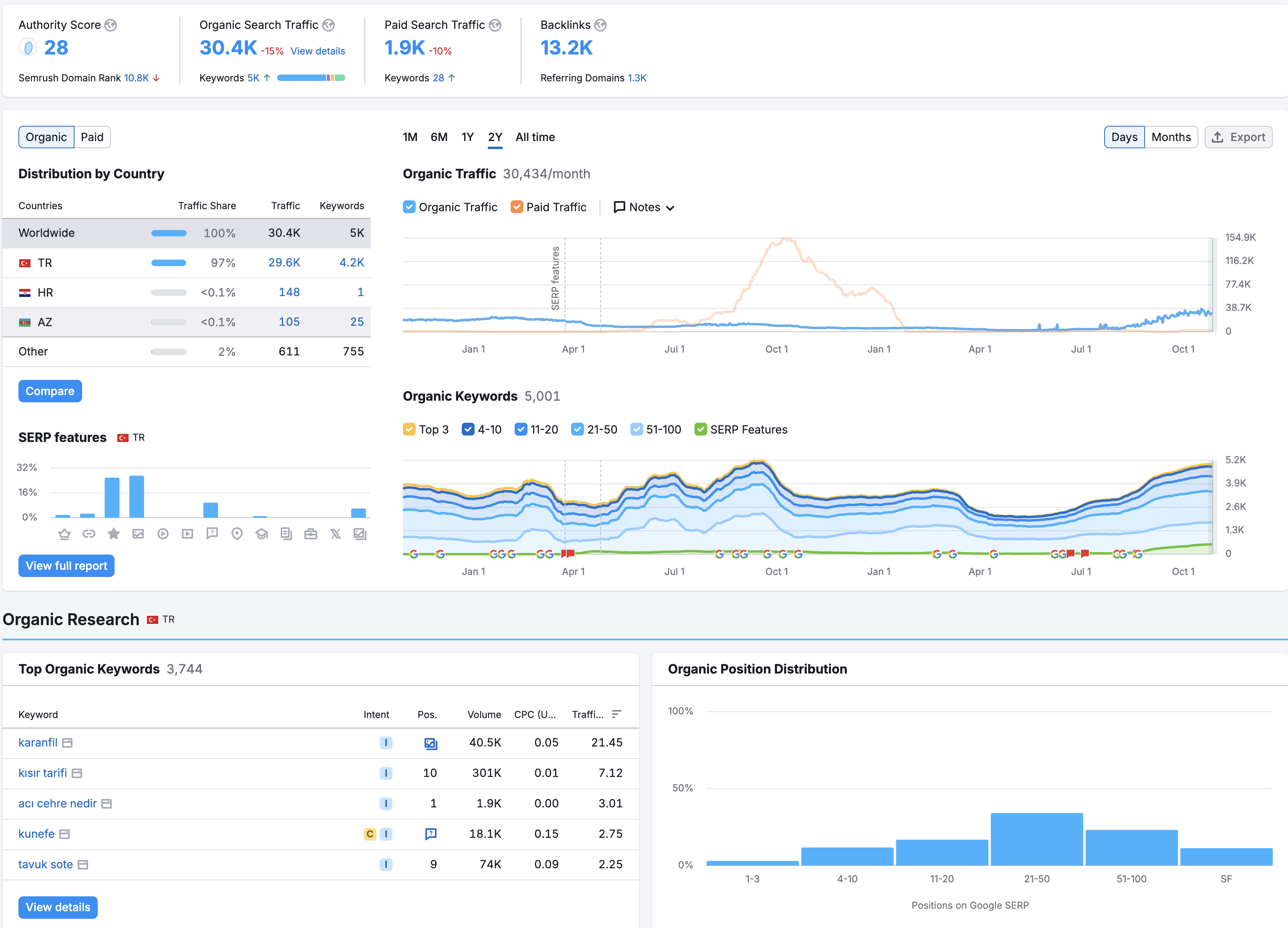Click the TR traffic share bar
Viewport: 1288px width, 928px height.
[x=169, y=262]
